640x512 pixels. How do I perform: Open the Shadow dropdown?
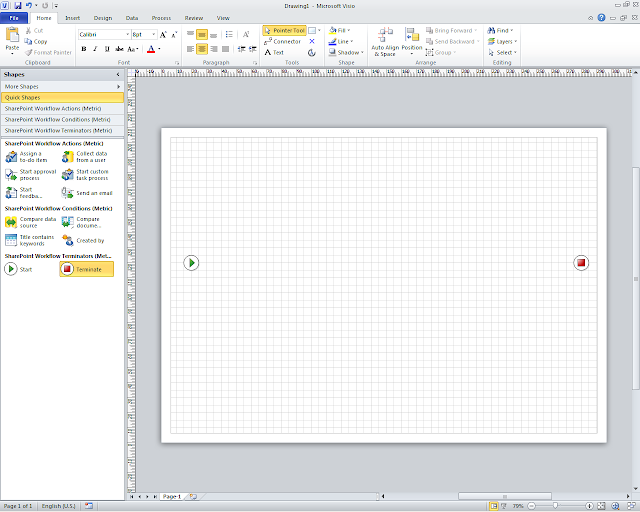(x=346, y=52)
